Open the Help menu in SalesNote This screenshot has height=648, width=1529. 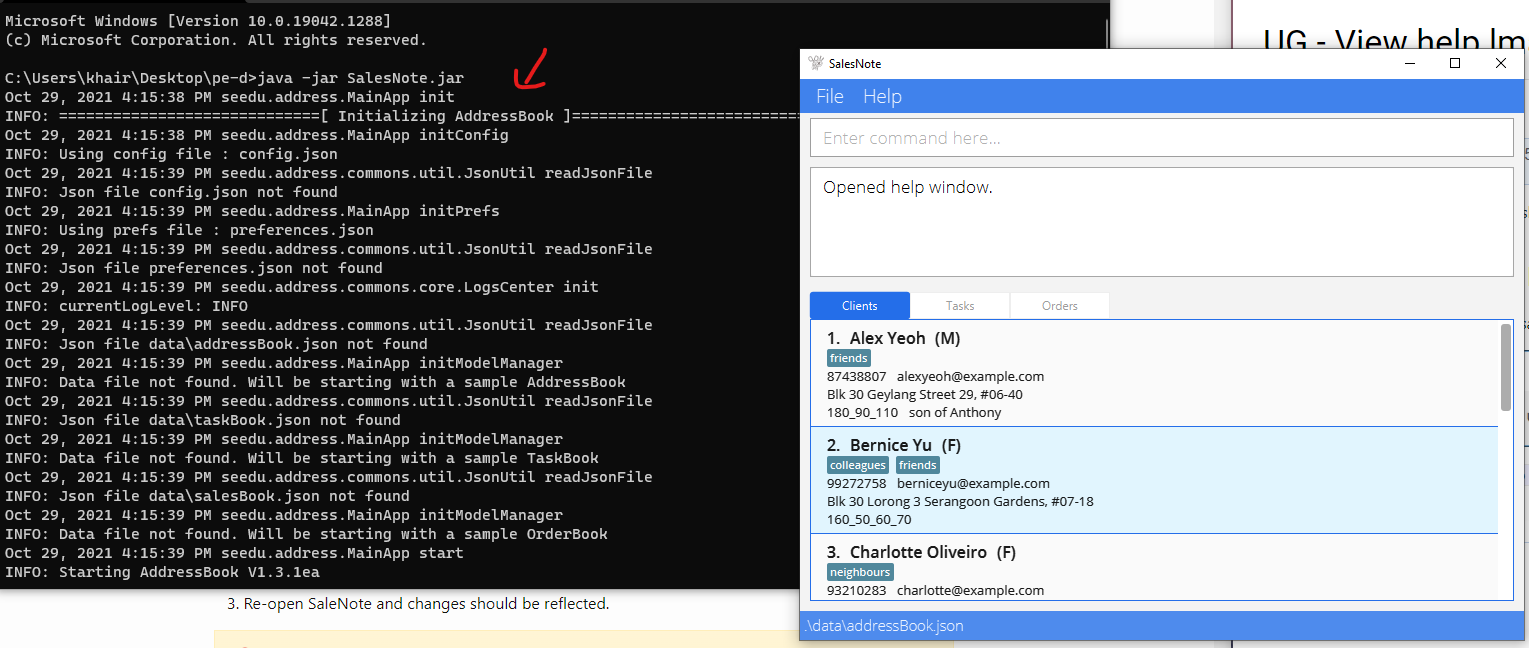882,96
